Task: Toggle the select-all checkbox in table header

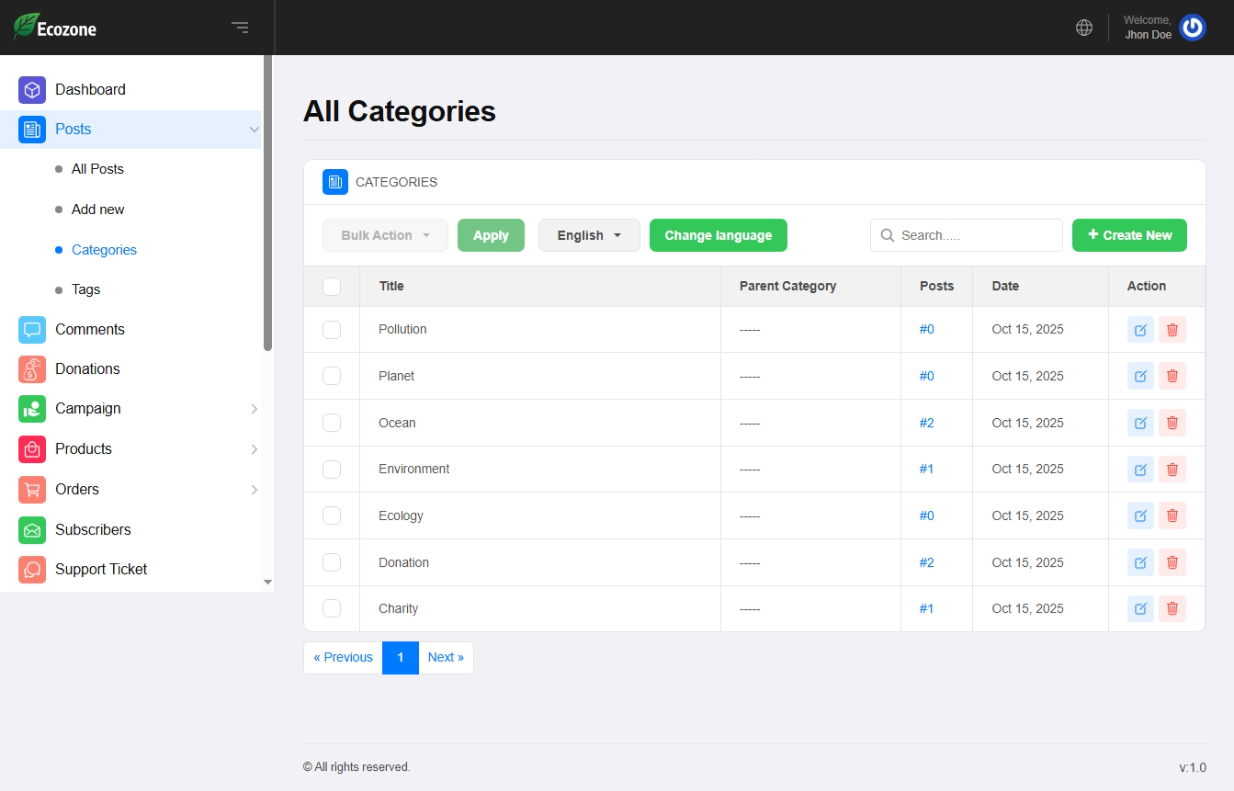Action: coord(332,287)
